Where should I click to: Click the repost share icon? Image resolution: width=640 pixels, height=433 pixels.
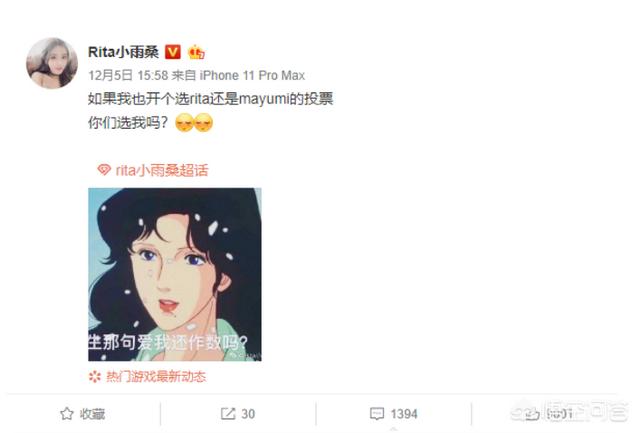(228, 414)
